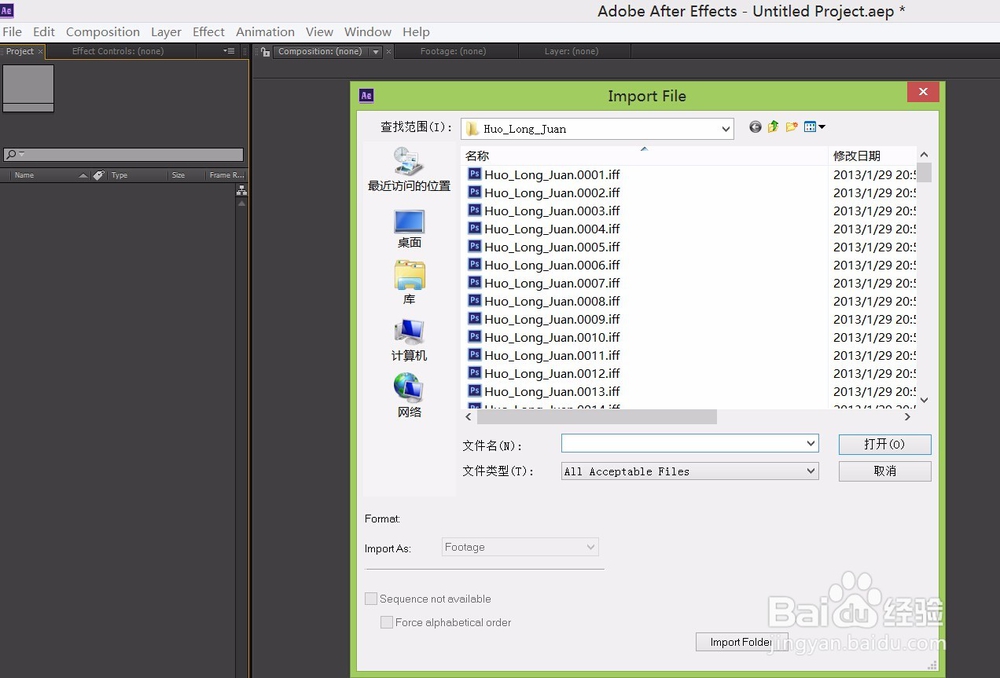Click the Project panel preview thumbnail
This screenshot has width=1000, height=678.
(28, 88)
